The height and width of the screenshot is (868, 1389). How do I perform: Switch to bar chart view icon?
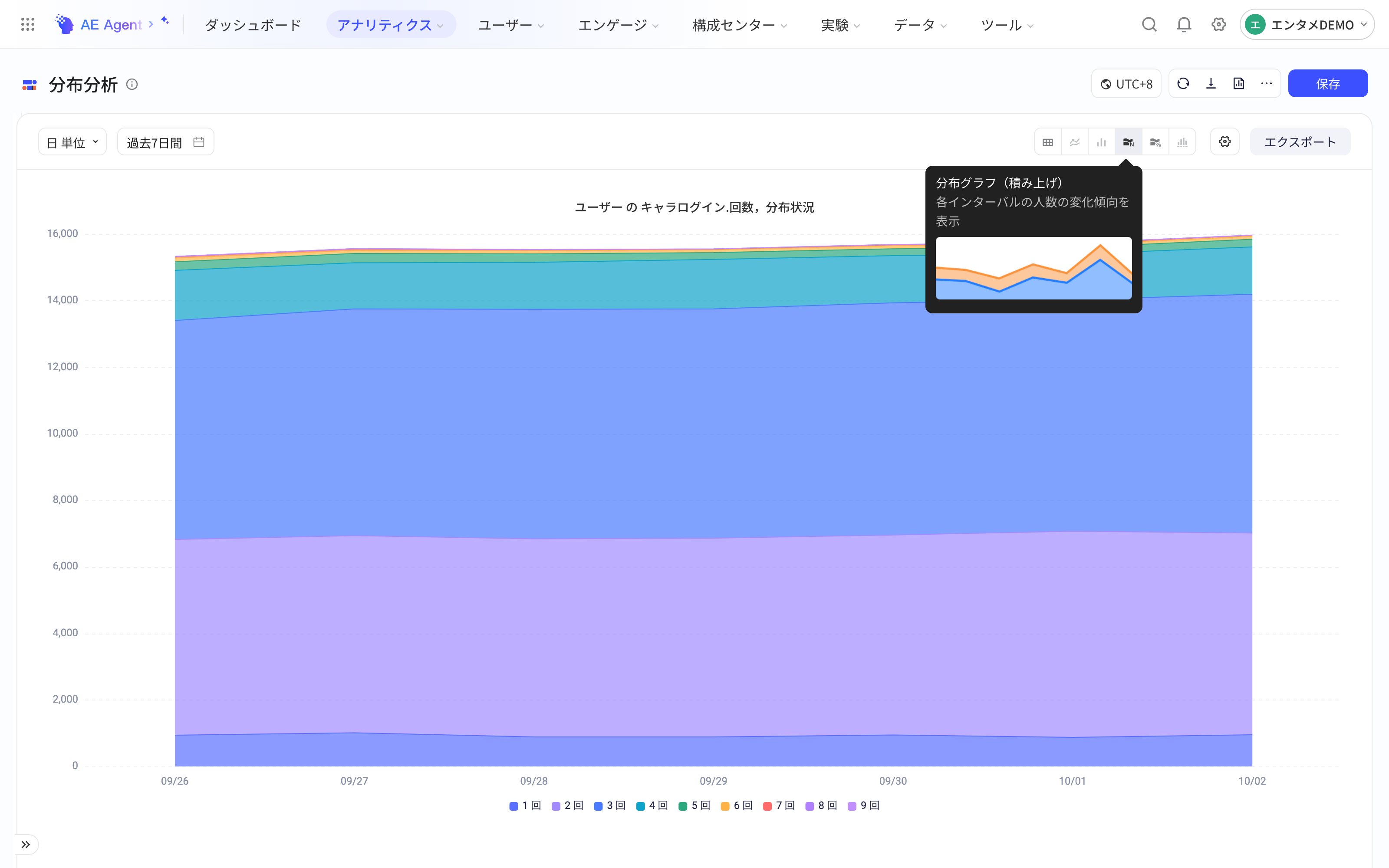1102,142
